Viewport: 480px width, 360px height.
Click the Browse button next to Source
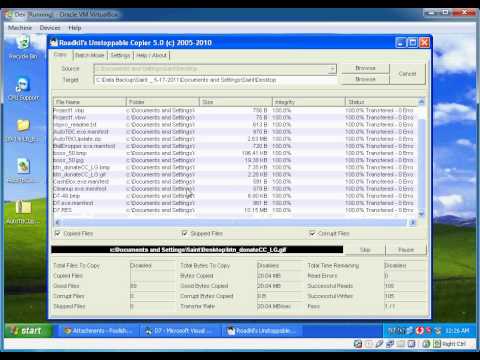[365, 68]
